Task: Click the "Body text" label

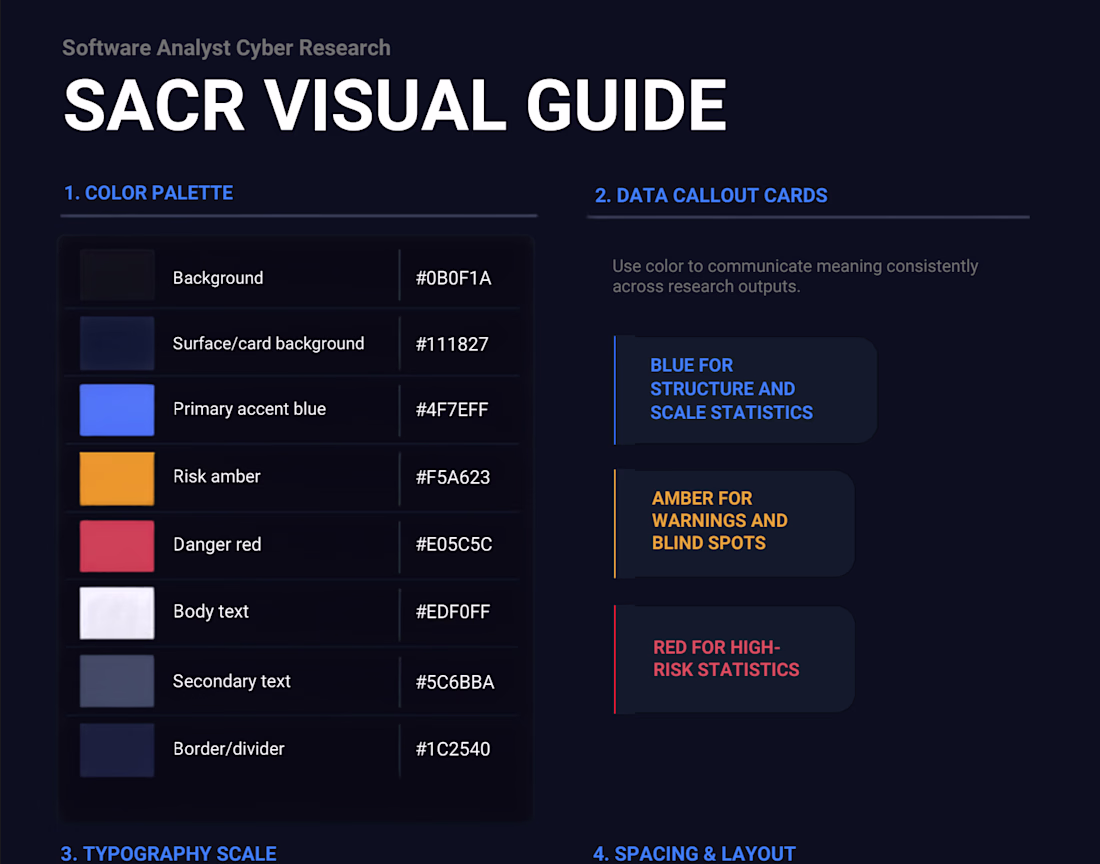Action: (211, 612)
